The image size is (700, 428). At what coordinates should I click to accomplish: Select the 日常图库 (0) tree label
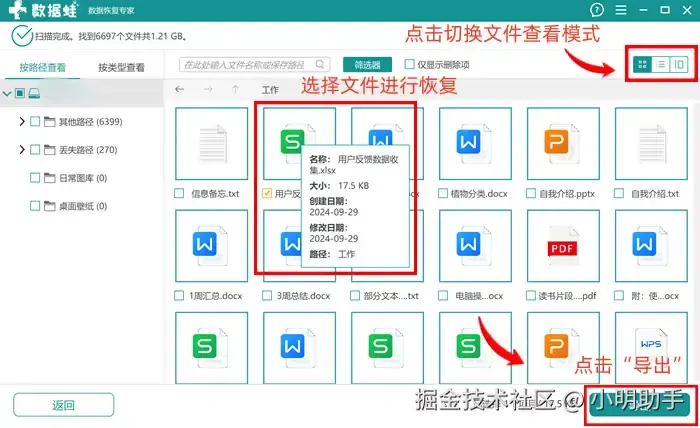point(83,178)
